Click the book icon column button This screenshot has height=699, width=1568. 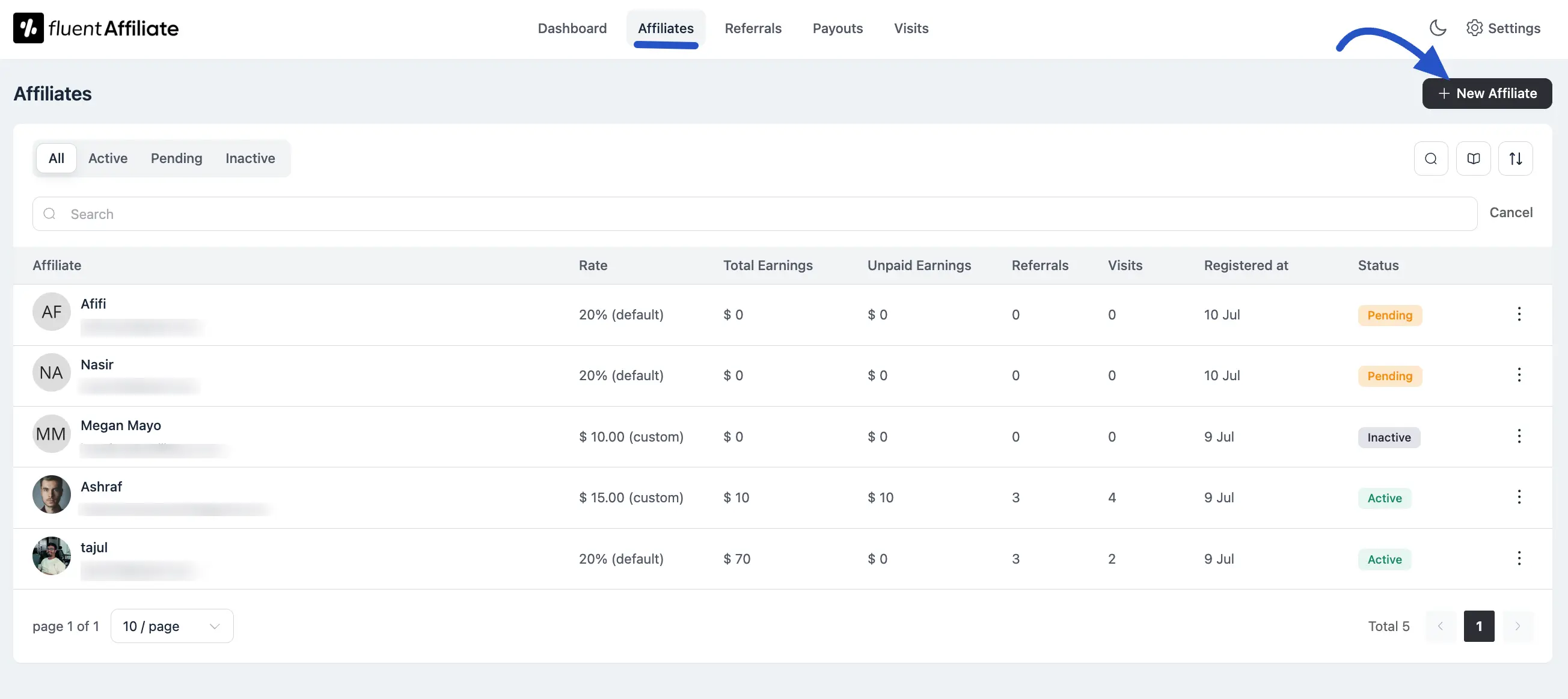1472,158
